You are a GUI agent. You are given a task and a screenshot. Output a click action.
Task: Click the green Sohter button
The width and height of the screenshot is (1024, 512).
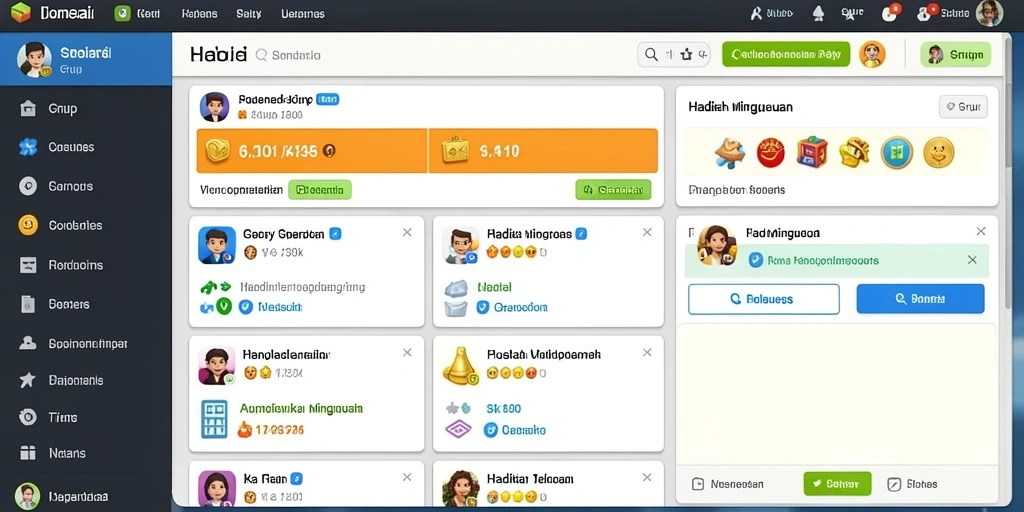[837, 484]
